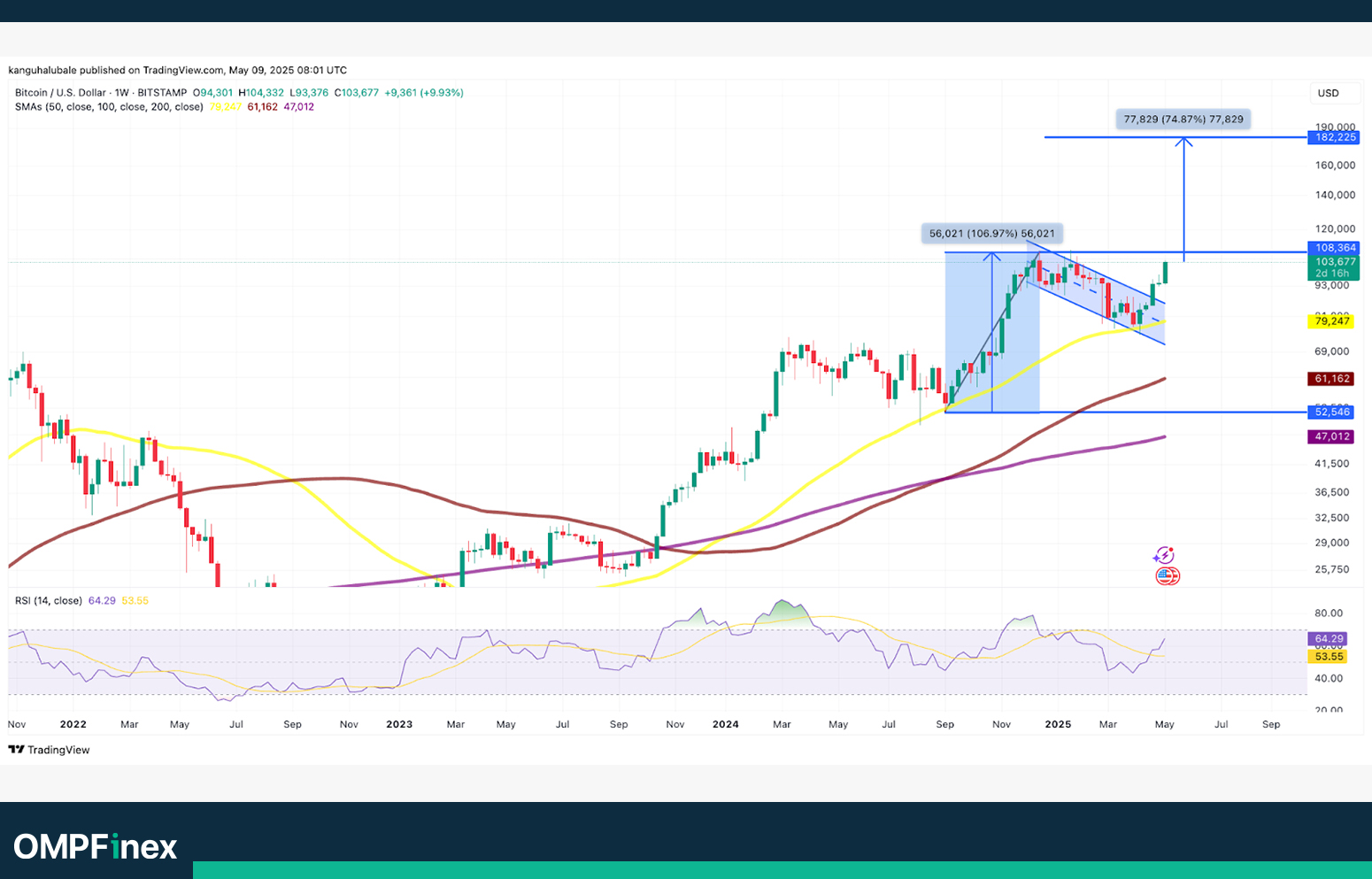Click the 56,021 (106.97%) measurement label
1372x879 pixels.
tap(992, 234)
